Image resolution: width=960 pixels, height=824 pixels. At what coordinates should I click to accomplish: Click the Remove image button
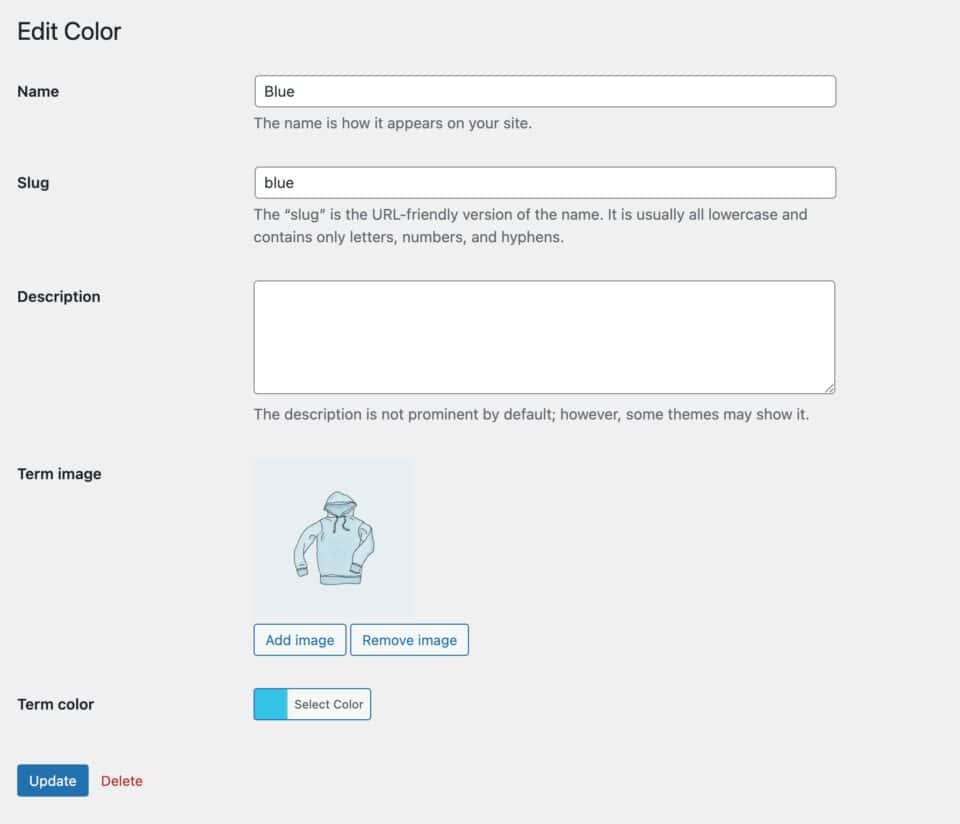pyautogui.click(x=410, y=640)
